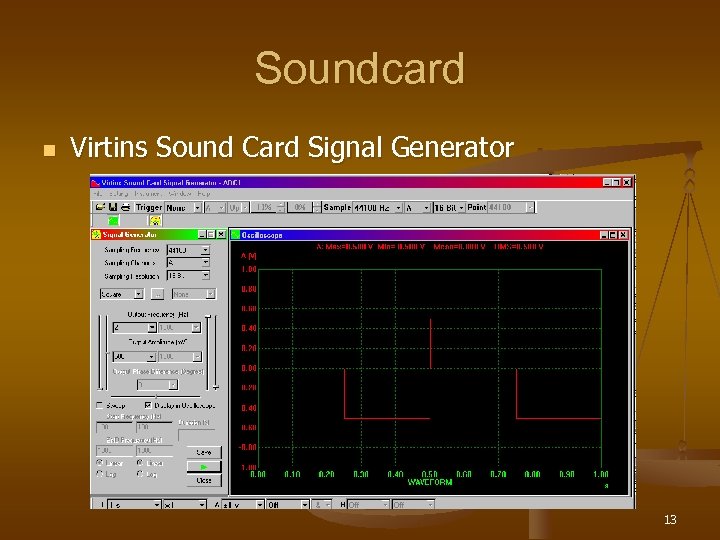Select the first Linear radio button
The height and width of the screenshot is (540, 720).
[99, 463]
